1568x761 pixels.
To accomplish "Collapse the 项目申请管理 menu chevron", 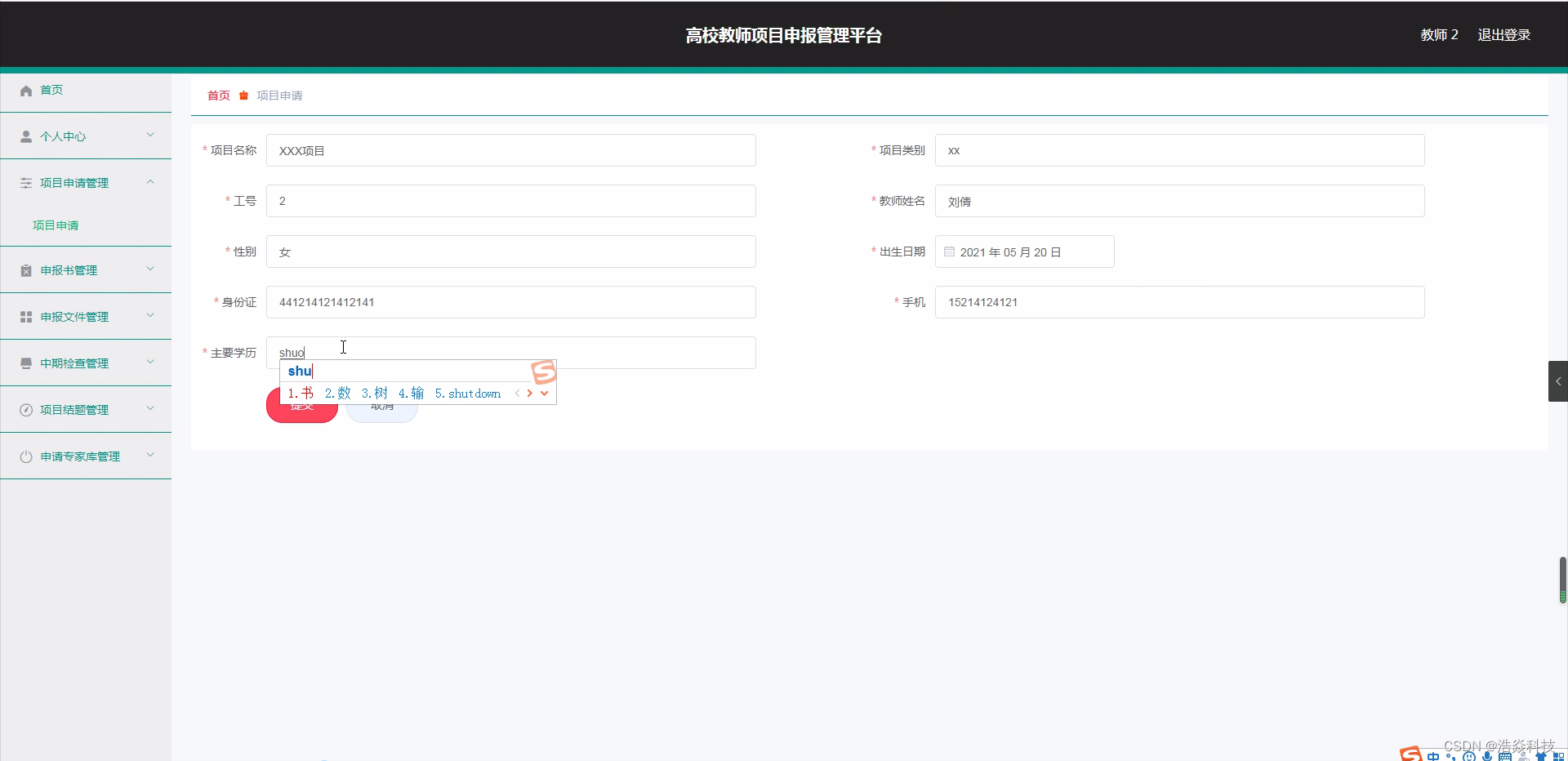I will pos(150,182).
